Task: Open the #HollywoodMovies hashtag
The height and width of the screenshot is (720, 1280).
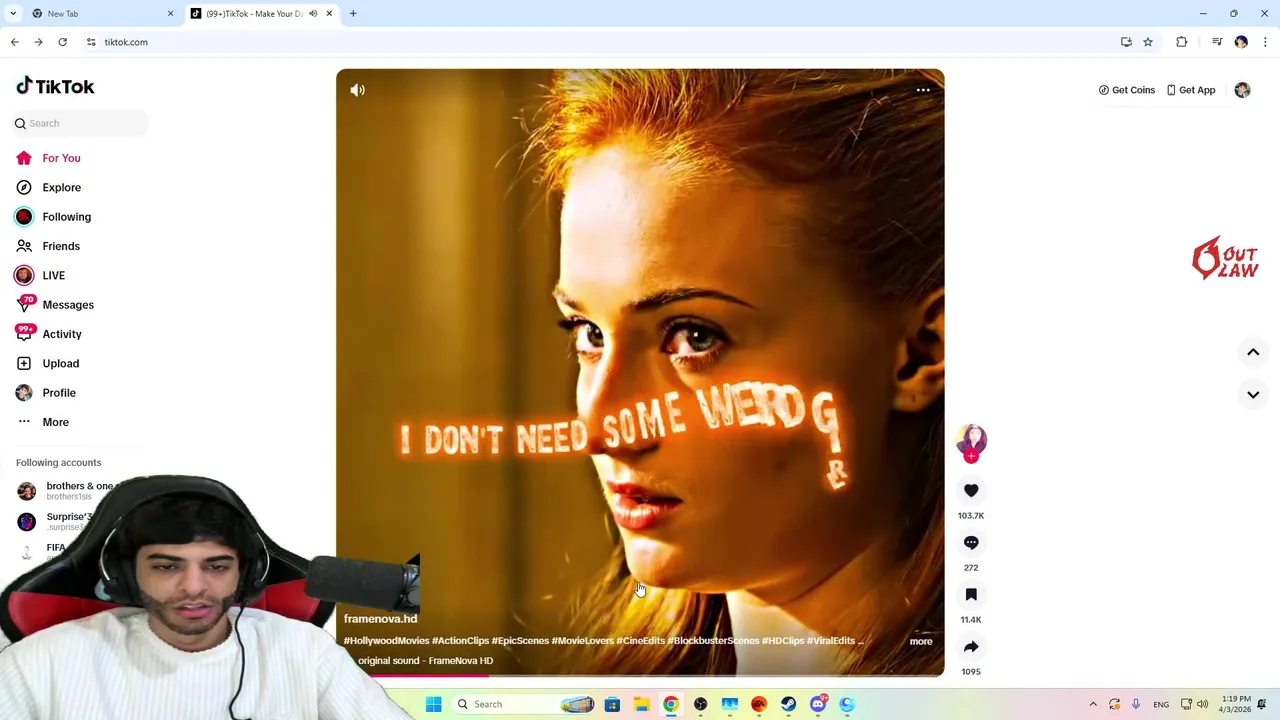Action: [386, 641]
